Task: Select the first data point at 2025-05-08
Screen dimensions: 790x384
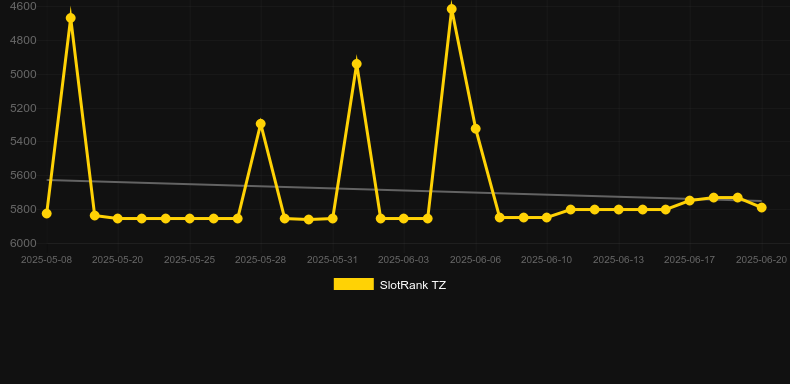Action: pyautogui.click(x=47, y=214)
